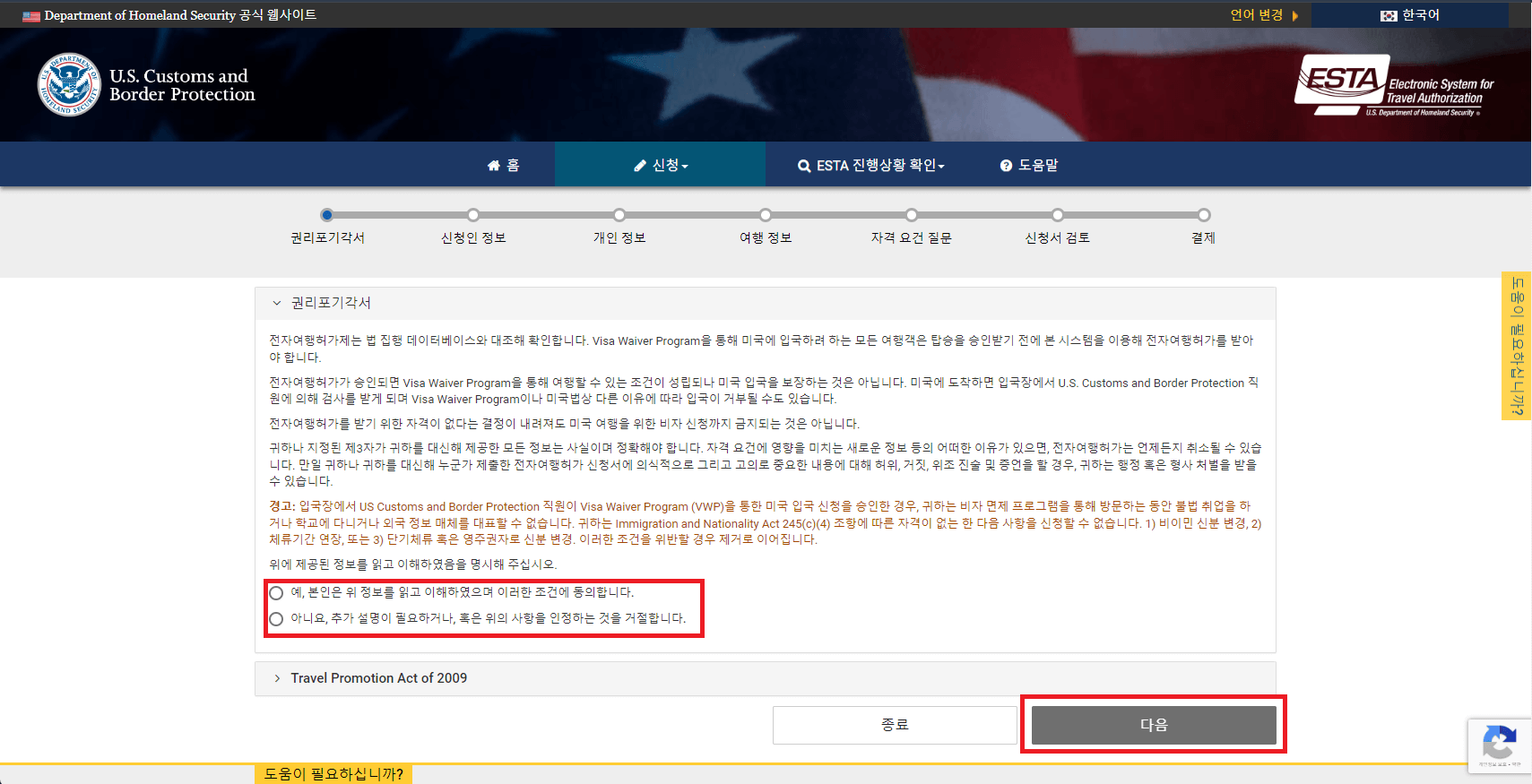Open the ESTA 진행상황 확인 dropdown
Screen dimensions: 1532x784
coord(871,165)
